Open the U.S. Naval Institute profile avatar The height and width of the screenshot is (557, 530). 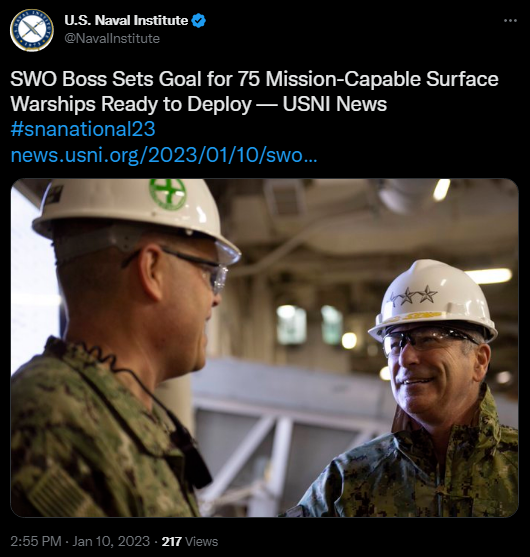coord(32,31)
